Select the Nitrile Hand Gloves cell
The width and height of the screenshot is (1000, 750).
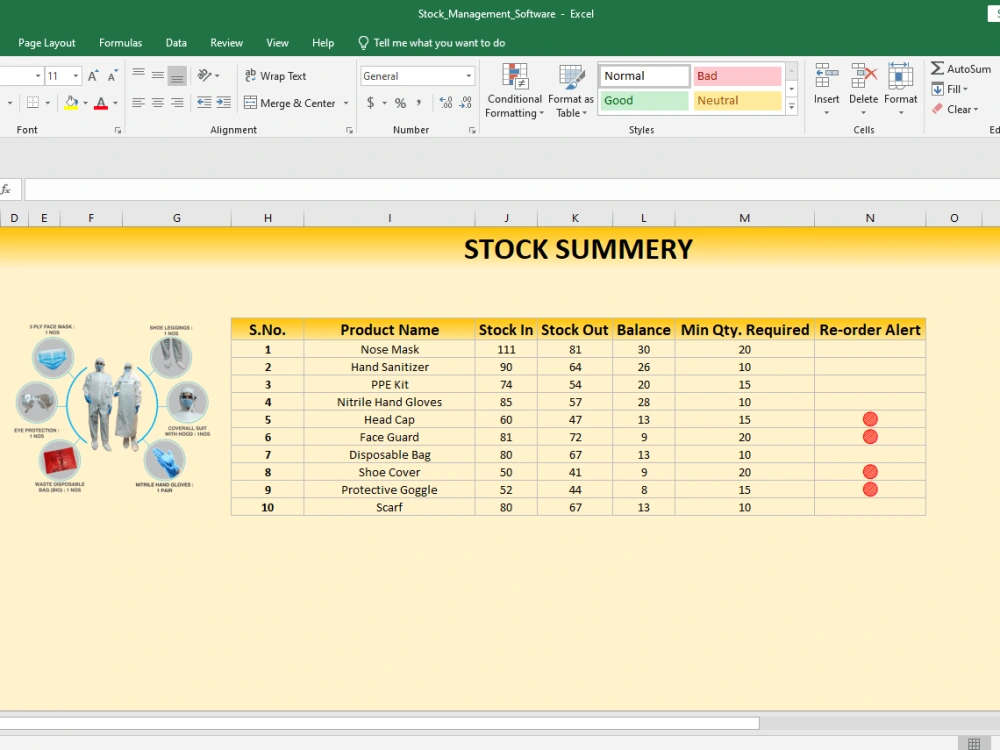pyautogui.click(x=389, y=402)
